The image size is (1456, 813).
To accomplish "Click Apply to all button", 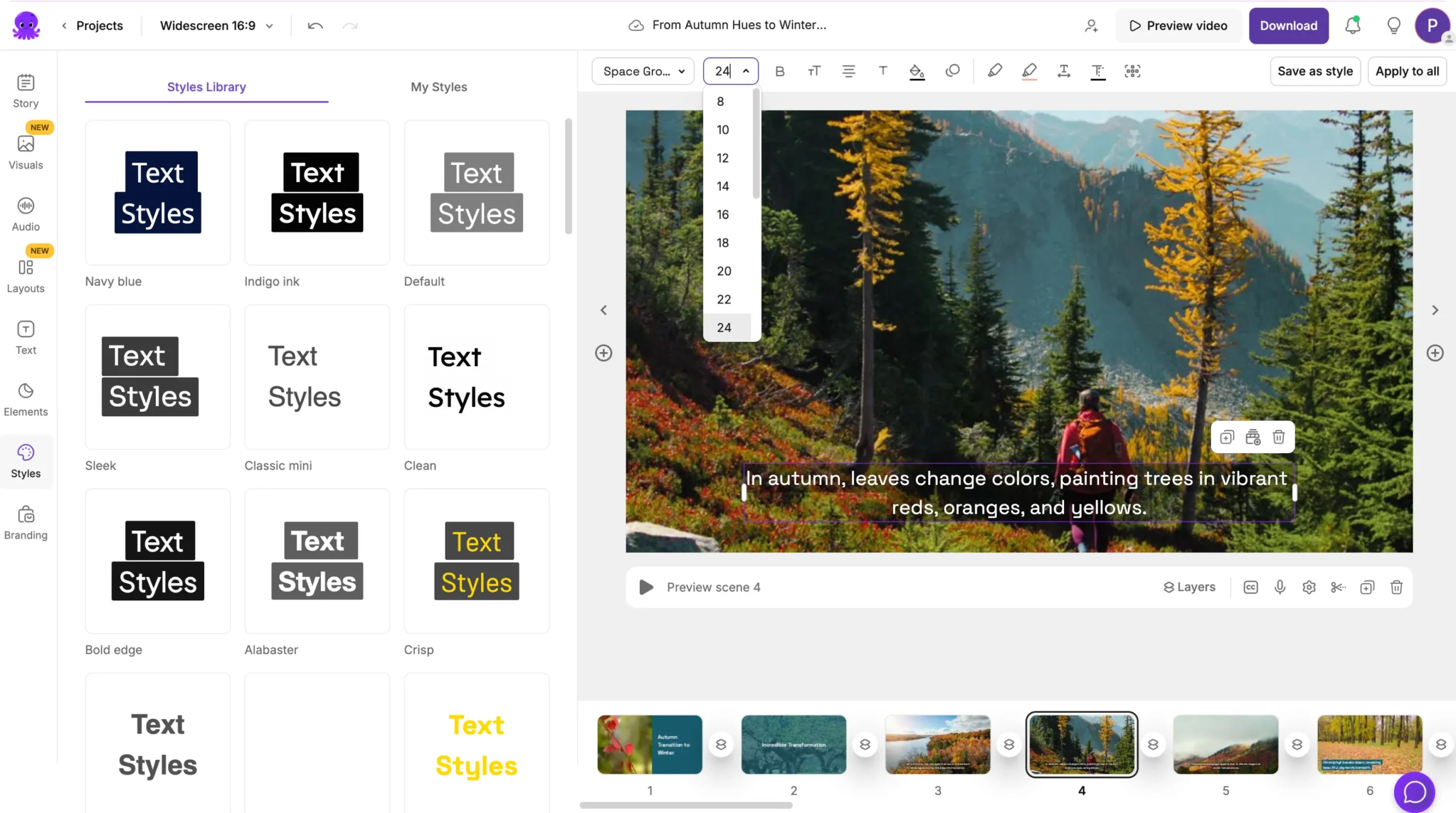I will (1407, 71).
